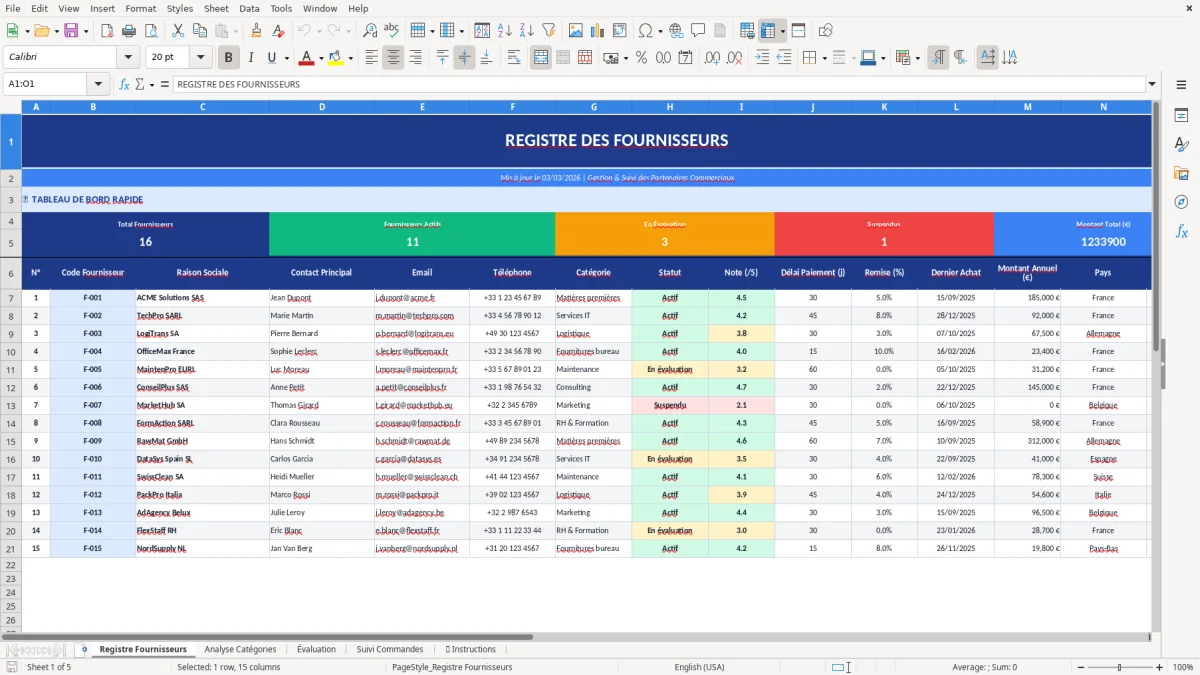1200x675 pixels.
Task: Export directly as PDF
Action: point(107,31)
